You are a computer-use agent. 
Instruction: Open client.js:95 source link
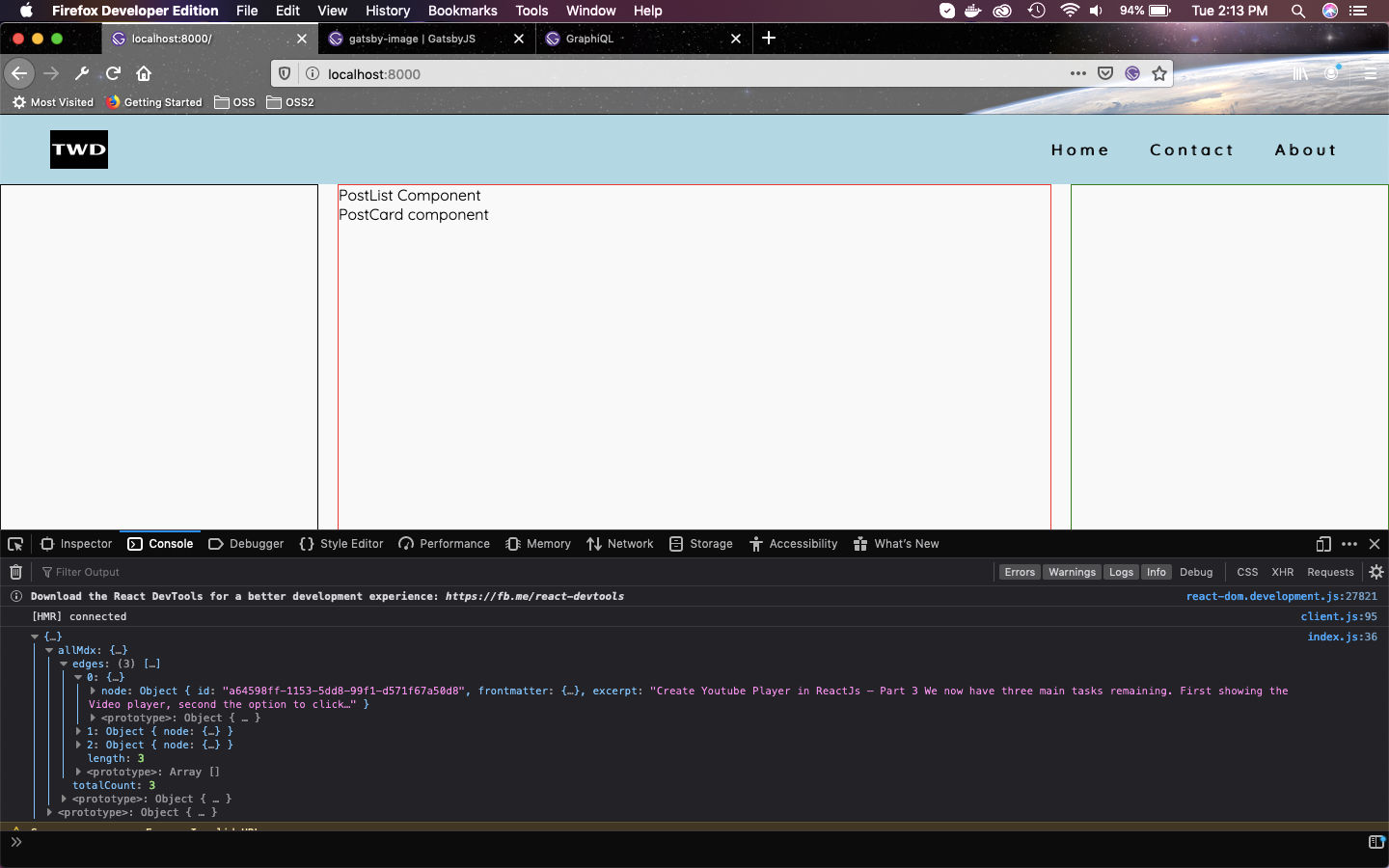point(1339,616)
